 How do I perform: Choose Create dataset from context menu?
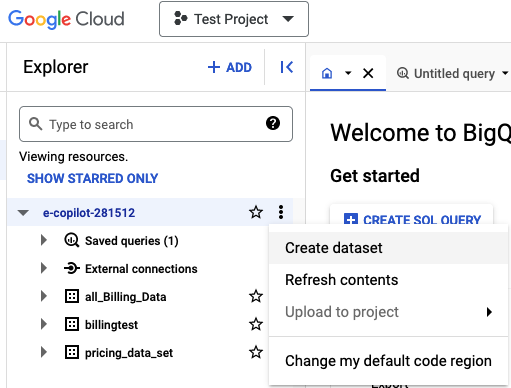click(388, 248)
